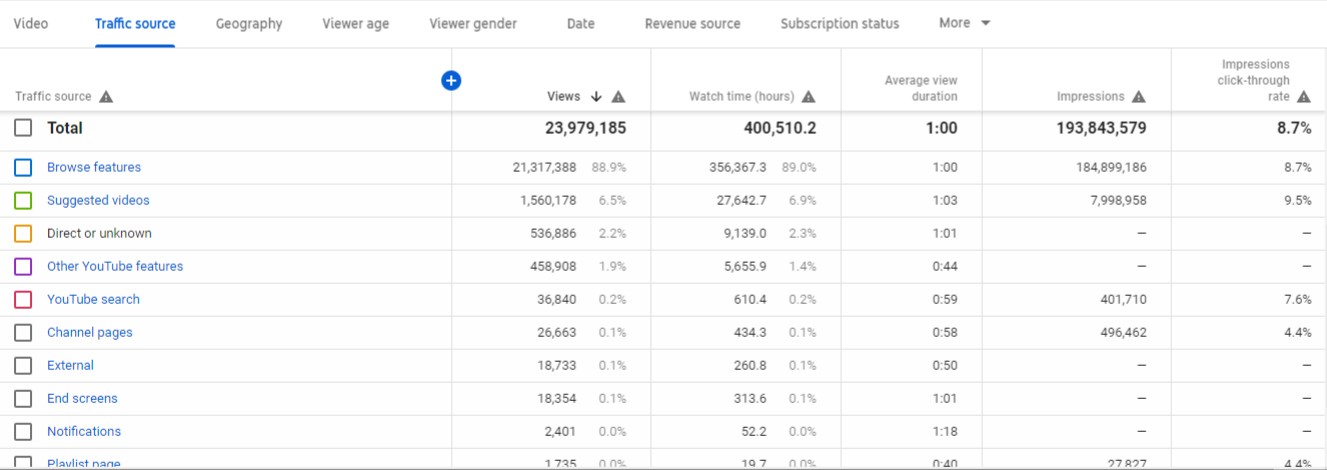Check the Browse features checkbox

pos(23,168)
